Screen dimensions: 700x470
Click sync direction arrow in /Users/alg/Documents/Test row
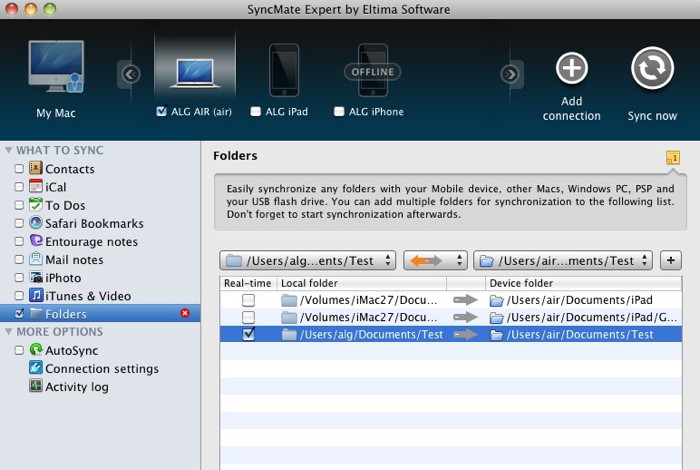(x=465, y=334)
